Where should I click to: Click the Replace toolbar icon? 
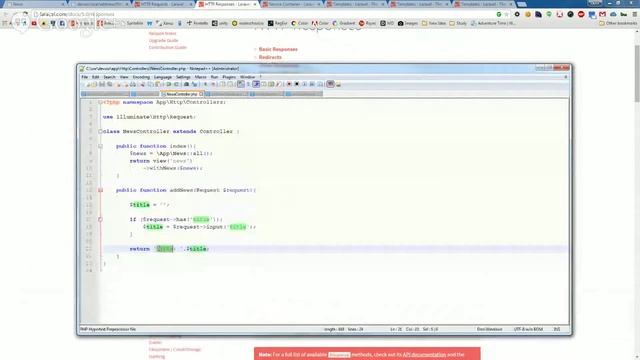pyautogui.click(x=195, y=84)
